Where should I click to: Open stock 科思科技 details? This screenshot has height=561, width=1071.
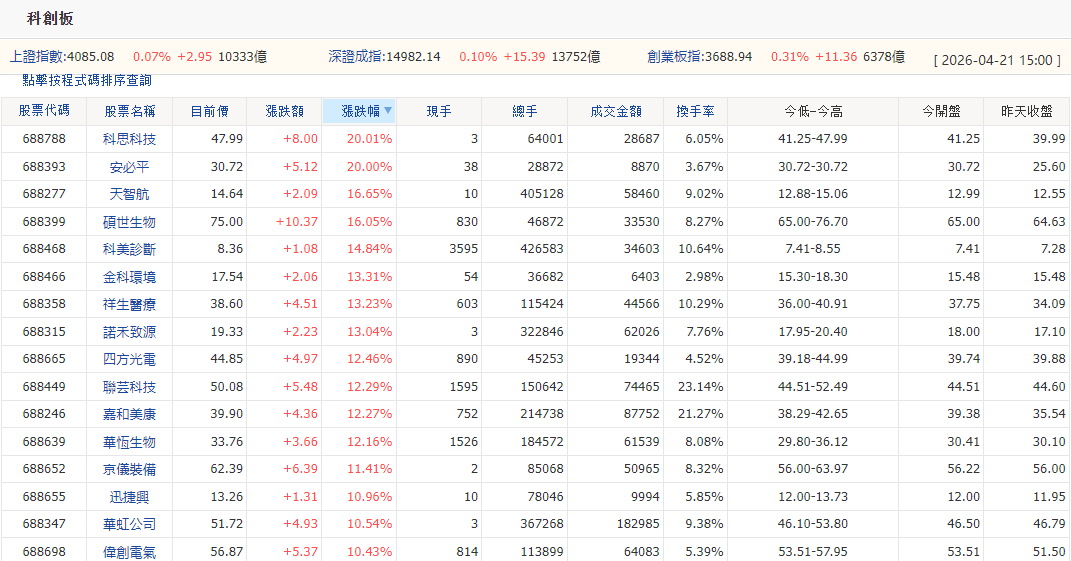tap(130, 139)
